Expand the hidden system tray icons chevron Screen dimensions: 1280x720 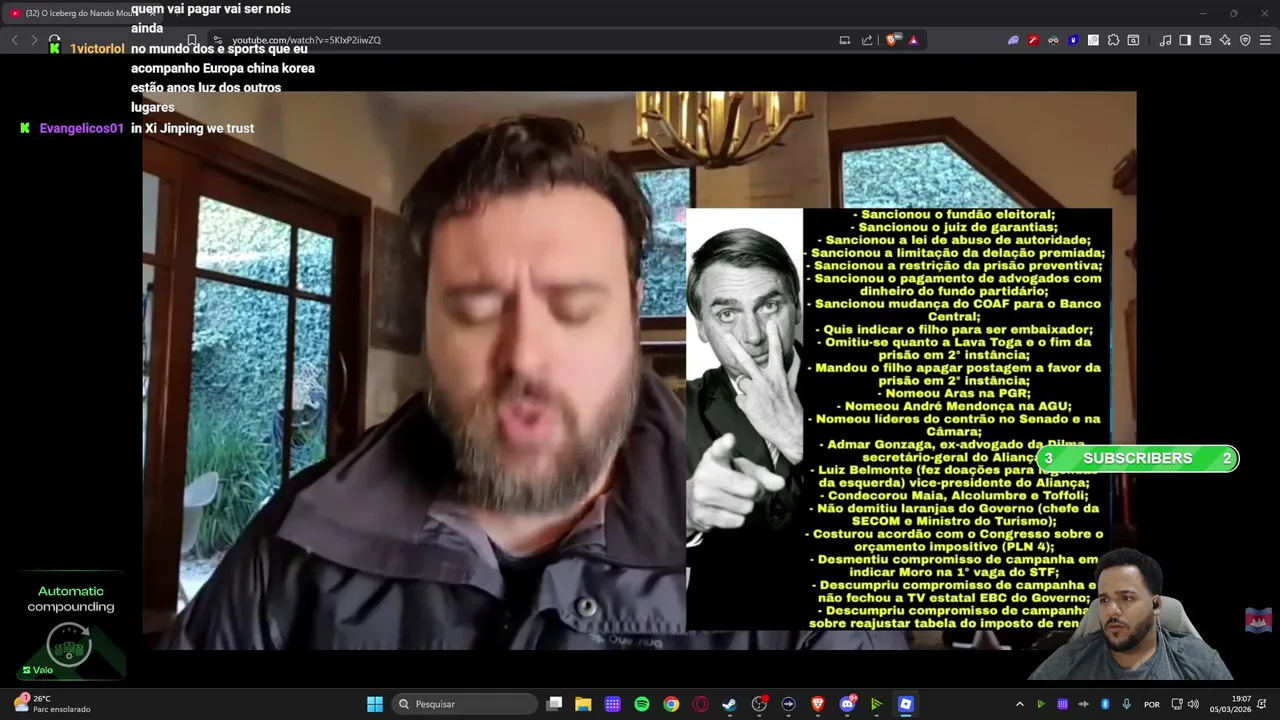coord(1019,704)
